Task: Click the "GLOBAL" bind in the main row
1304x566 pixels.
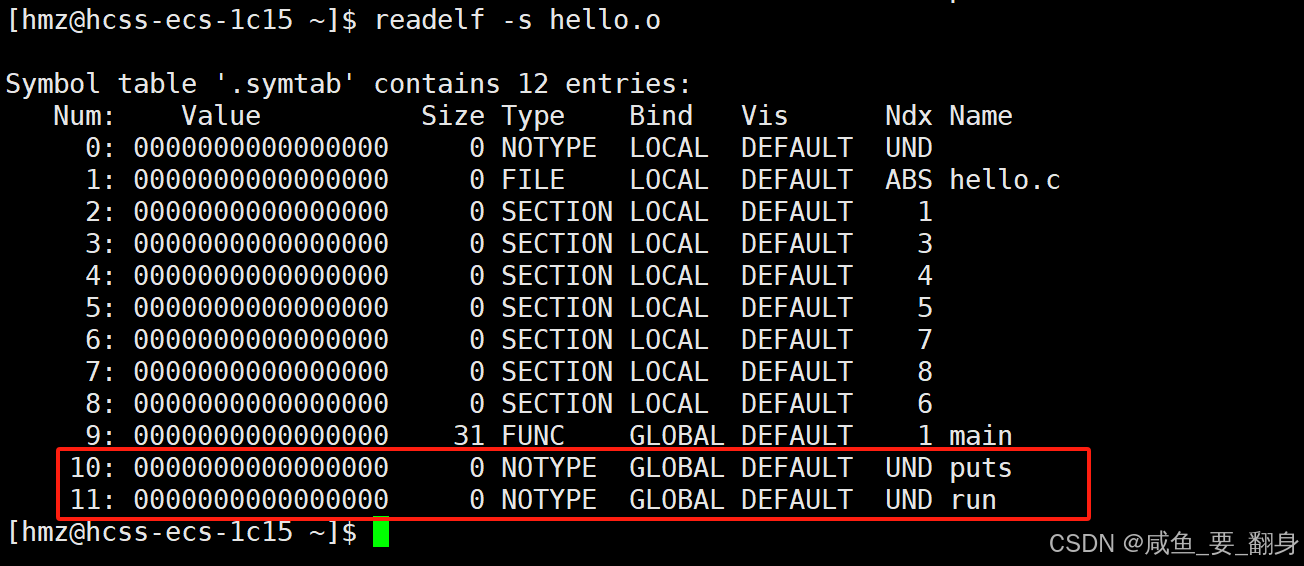Action: [677, 436]
